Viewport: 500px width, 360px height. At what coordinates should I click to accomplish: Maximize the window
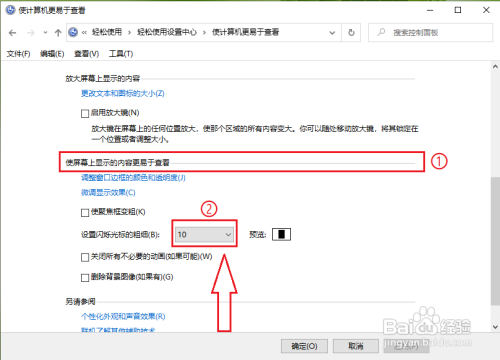click(x=458, y=10)
